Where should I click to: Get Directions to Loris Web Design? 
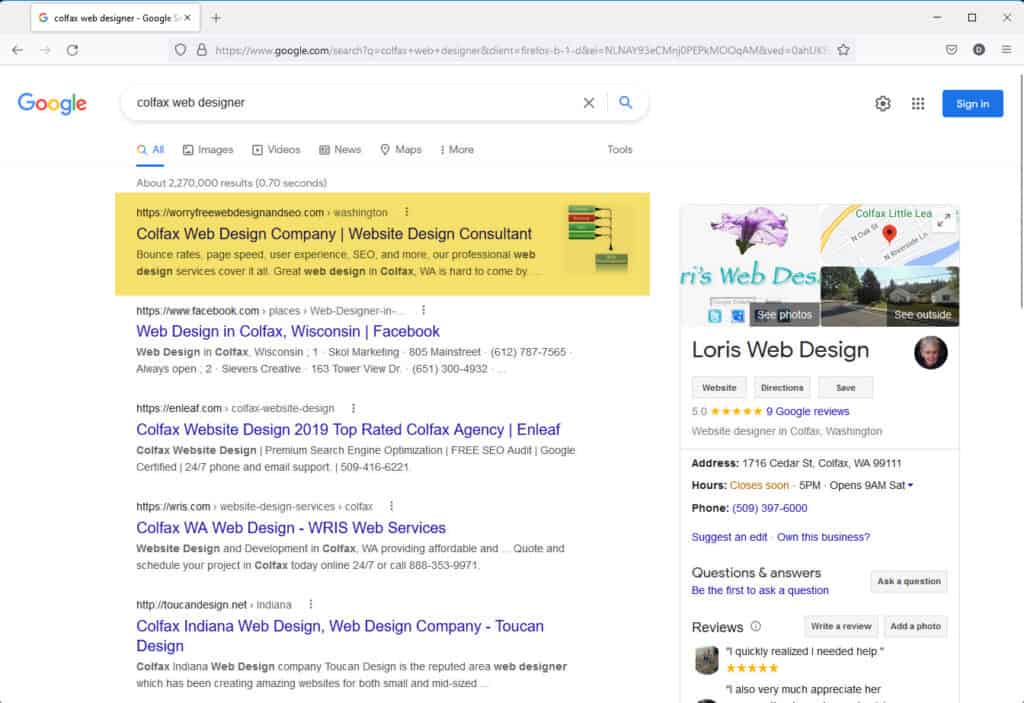pos(782,387)
